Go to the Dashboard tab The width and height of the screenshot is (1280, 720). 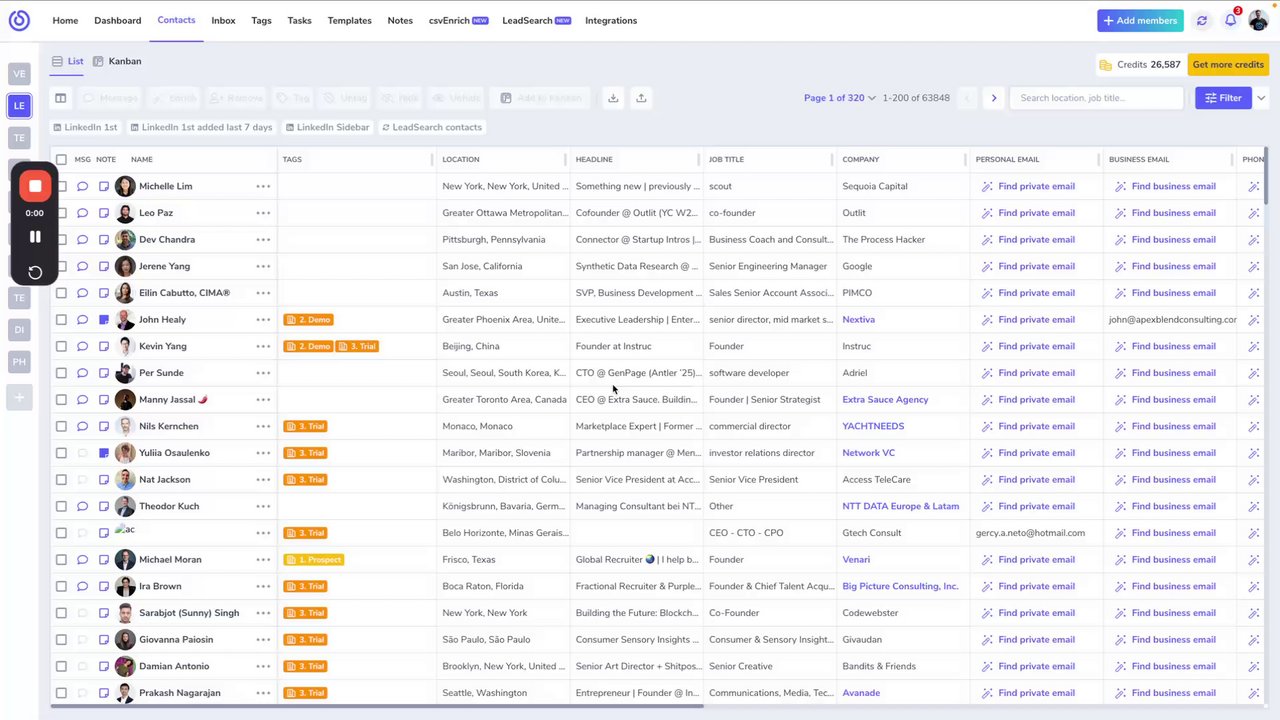click(117, 20)
